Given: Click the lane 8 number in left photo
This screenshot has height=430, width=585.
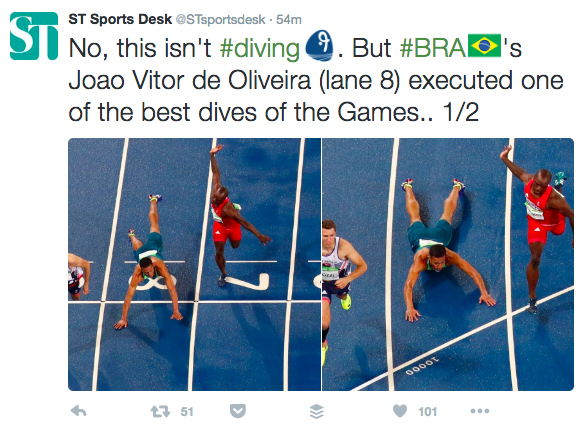Looking at the screenshot, I should pos(154,280).
